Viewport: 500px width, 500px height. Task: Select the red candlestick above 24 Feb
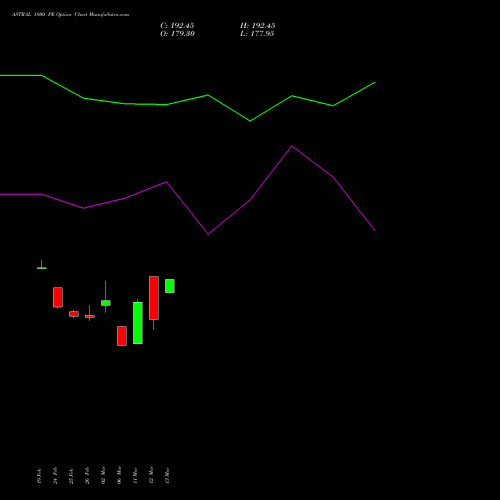[x=58, y=297]
